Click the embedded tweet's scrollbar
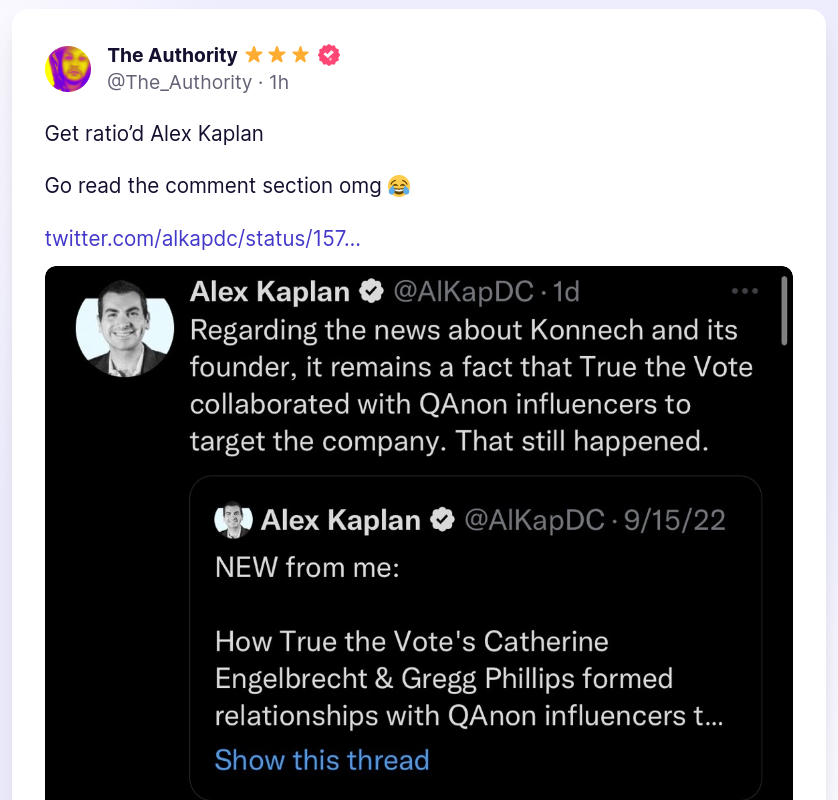Screen dimensions: 838x800 785,310
